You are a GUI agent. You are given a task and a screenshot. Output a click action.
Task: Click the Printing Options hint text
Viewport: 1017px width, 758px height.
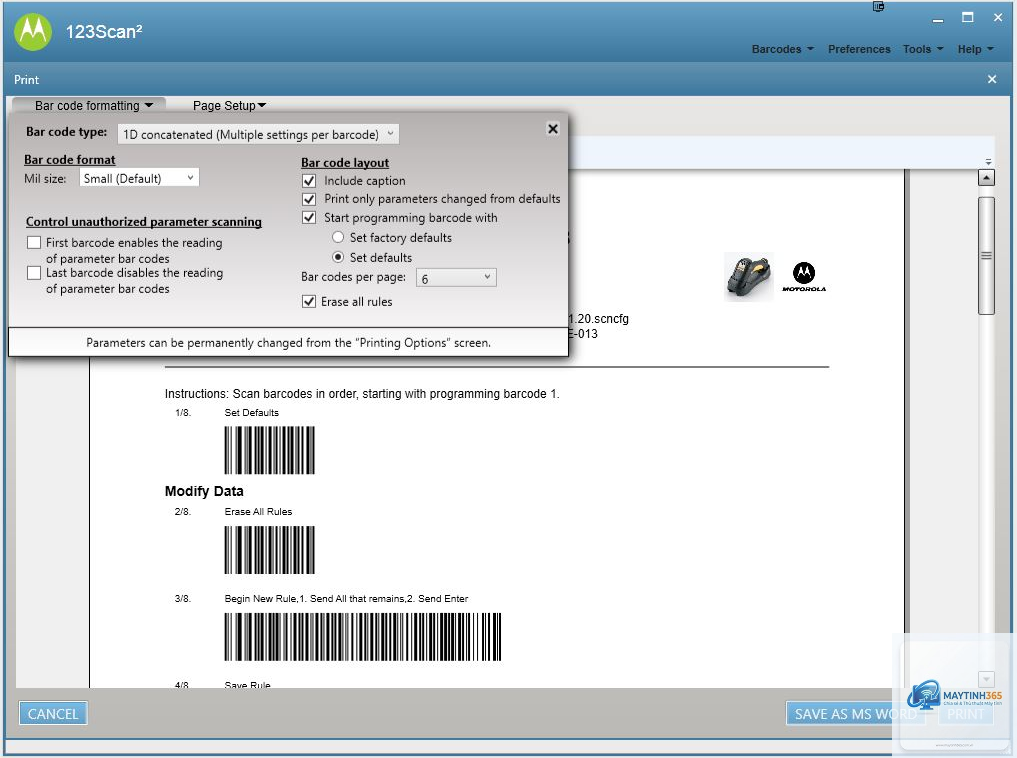point(289,342)
